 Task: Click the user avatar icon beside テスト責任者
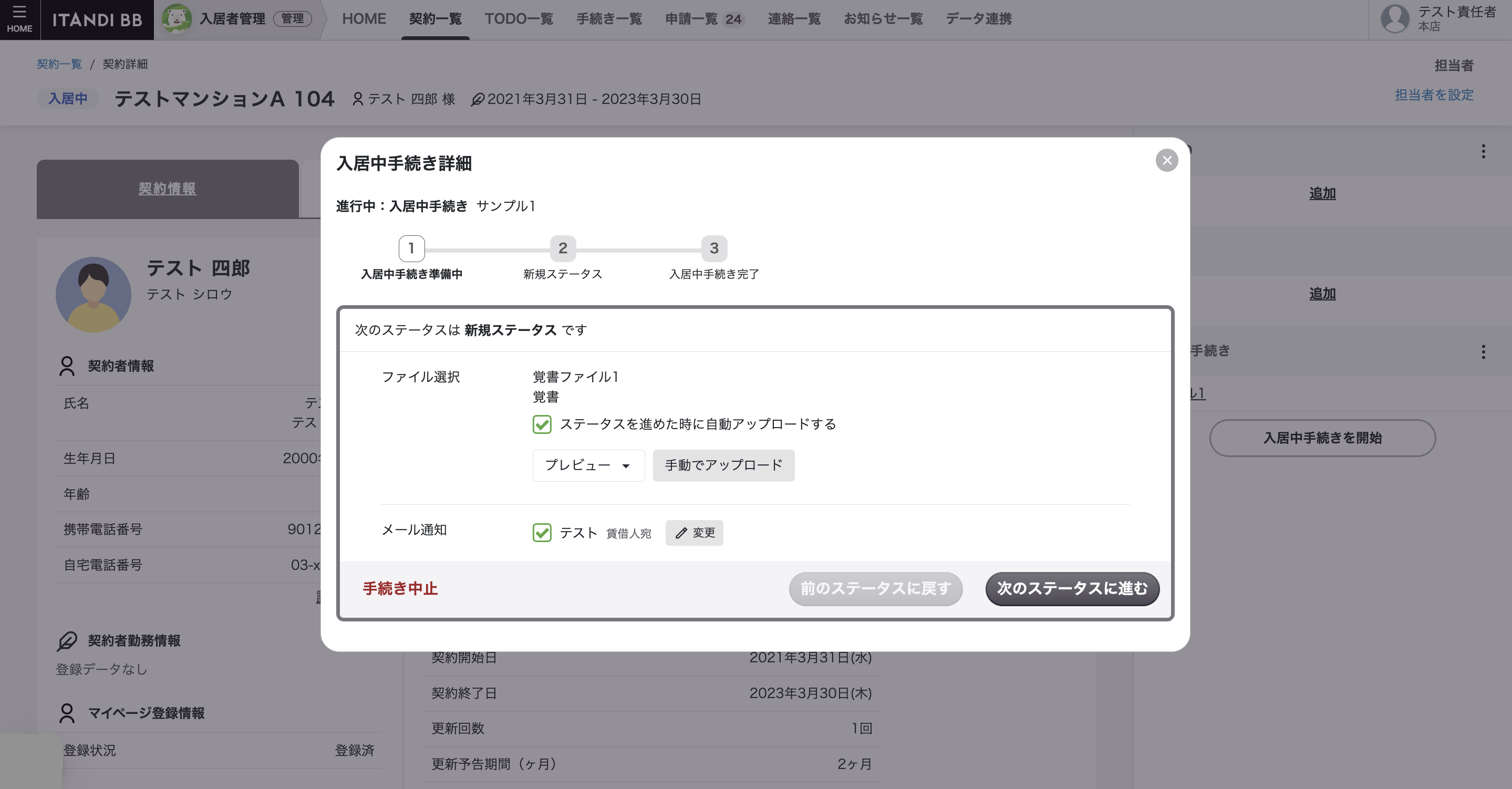[1395, 19]
